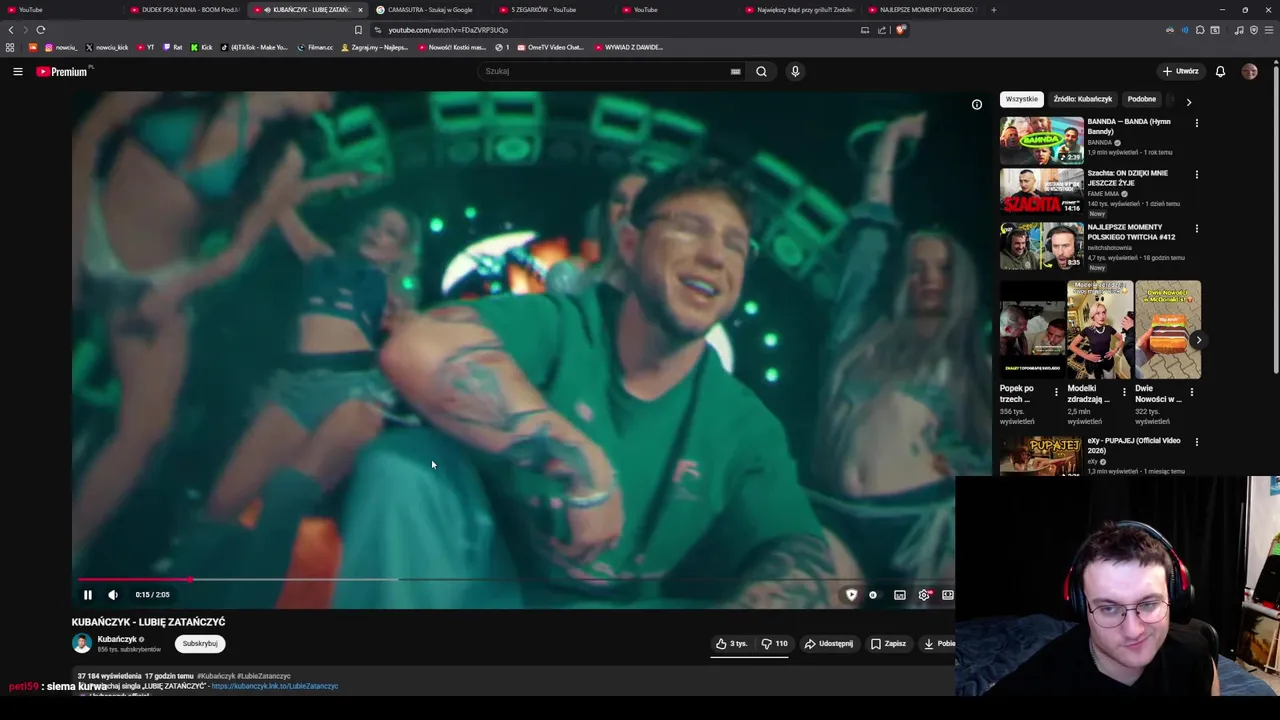Click the Utwórz create button
Image resolution: width=1280 pixels, height=720 pixels.
(1180, 71)
